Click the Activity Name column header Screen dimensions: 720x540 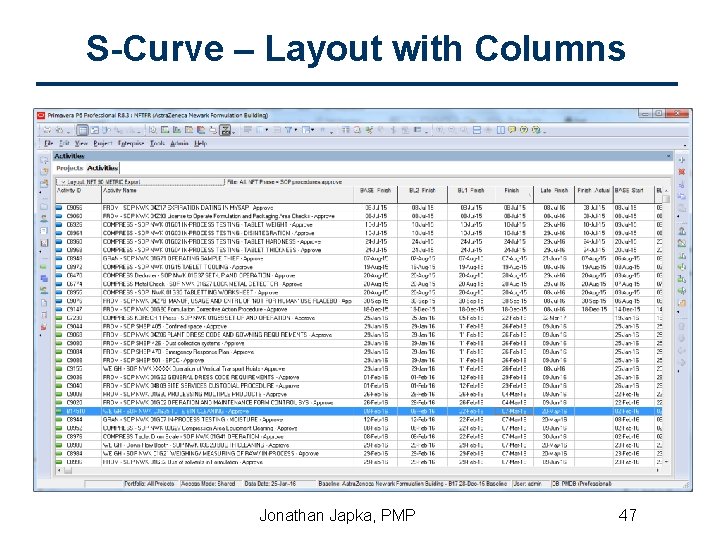tap(227, 194)
